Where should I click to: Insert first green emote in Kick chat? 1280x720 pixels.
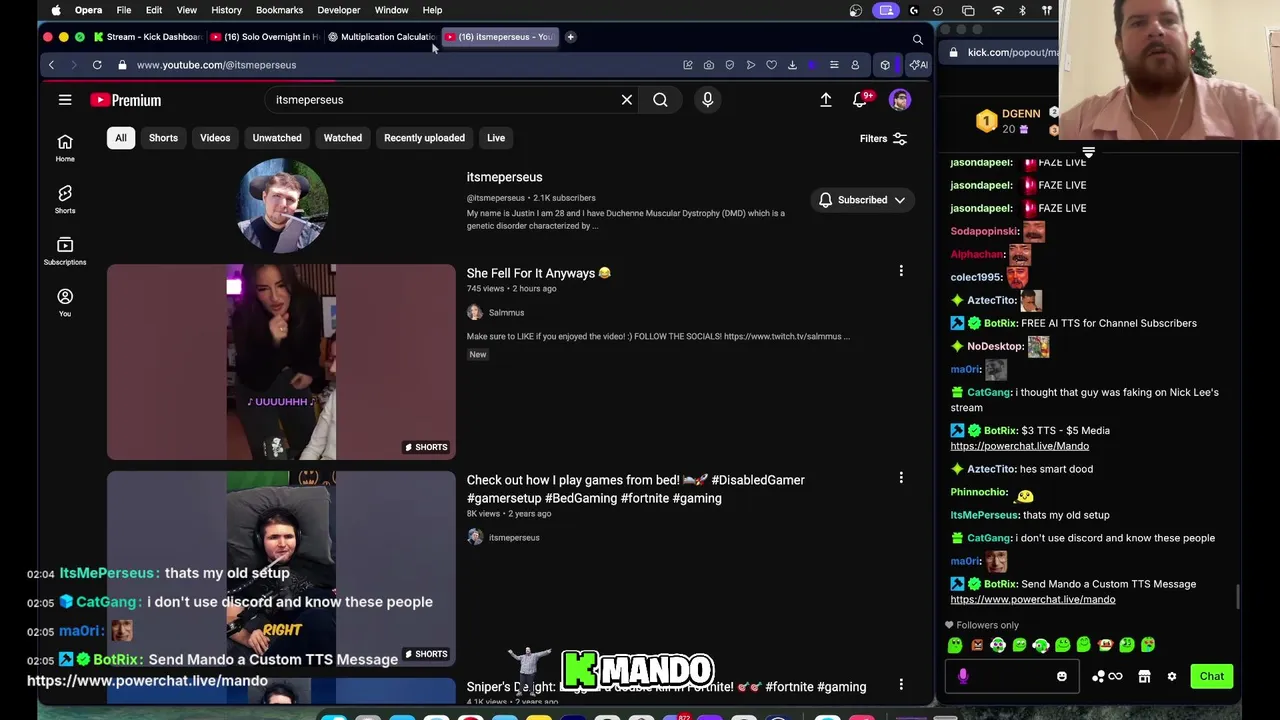coord(955,646)
